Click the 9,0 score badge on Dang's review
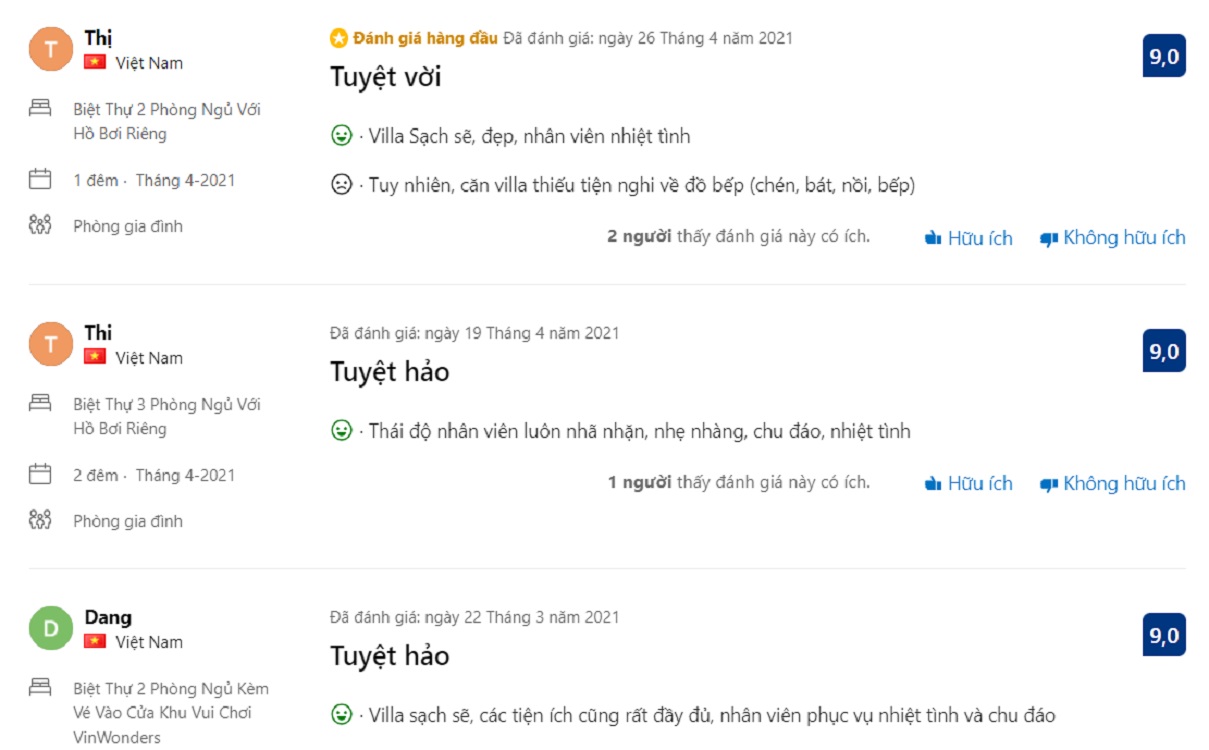This screenshot has width=1209, height=750. click(x=1163, y=635)
